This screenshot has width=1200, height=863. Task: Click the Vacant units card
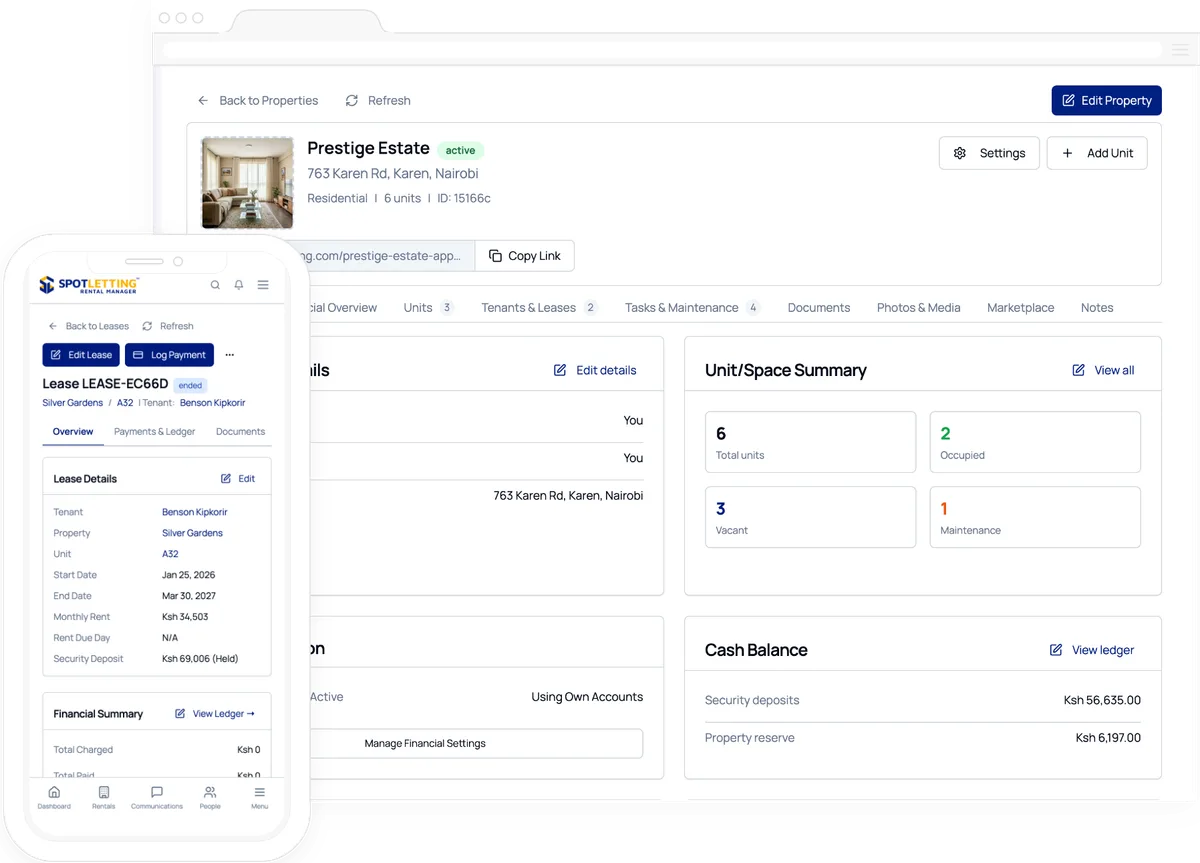pyautogui.click(x=810, y=517)
